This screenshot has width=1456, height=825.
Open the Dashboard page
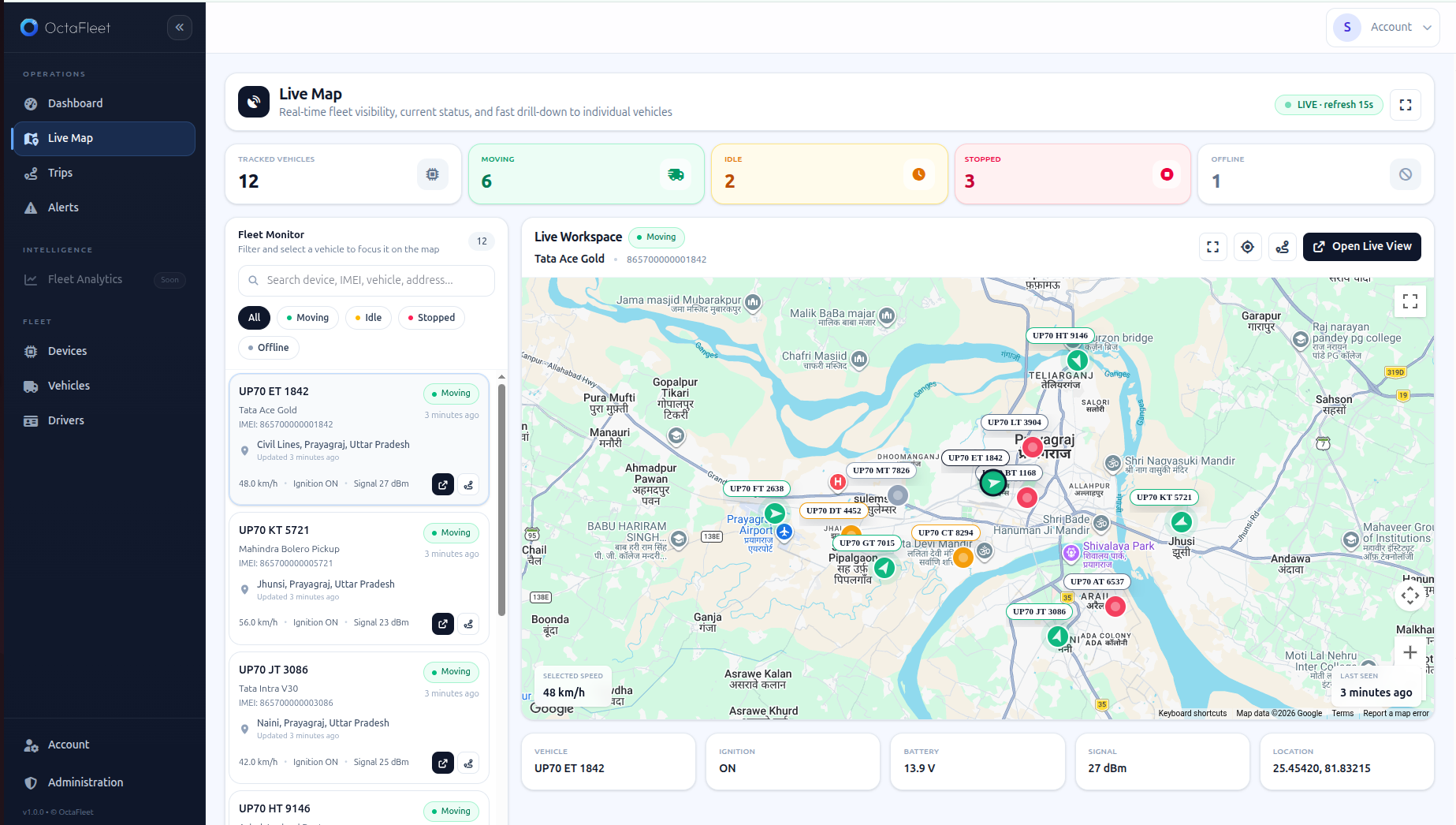103,103
